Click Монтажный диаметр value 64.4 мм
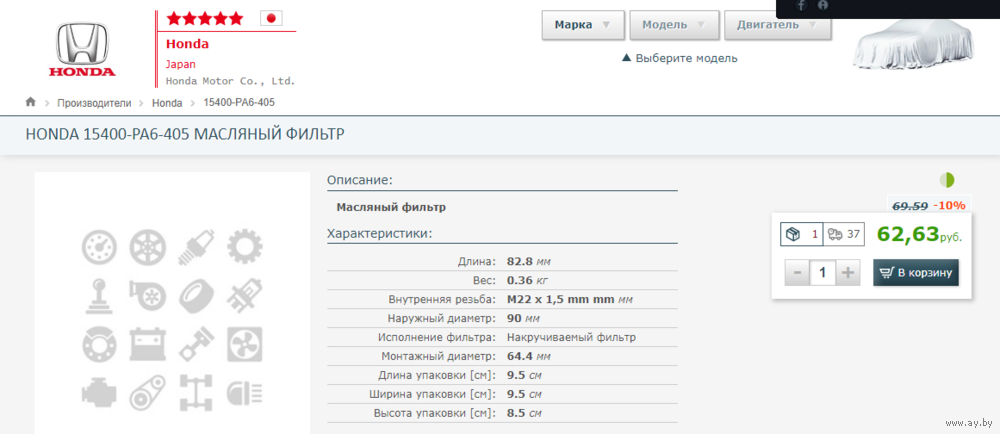1000x434 pixels. point(529,356)
